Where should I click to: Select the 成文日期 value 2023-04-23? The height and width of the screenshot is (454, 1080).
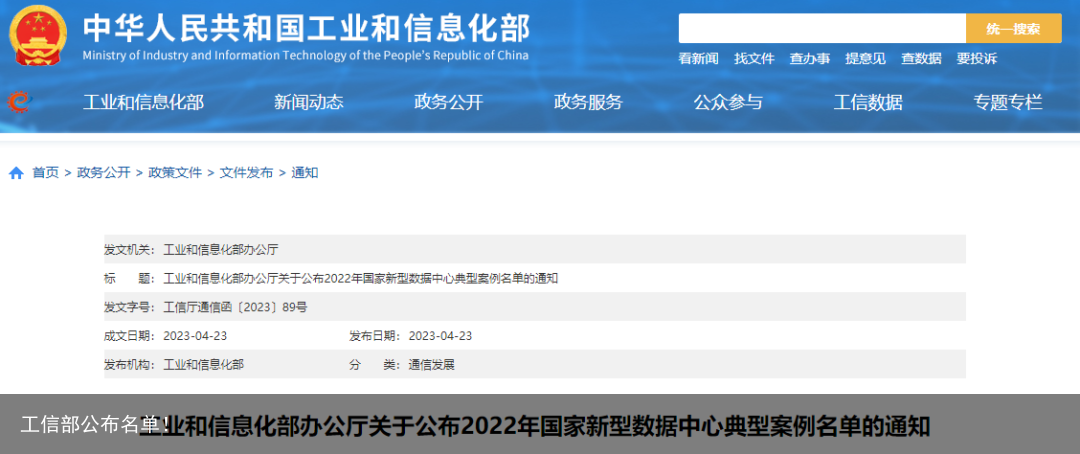pos(195,336)
